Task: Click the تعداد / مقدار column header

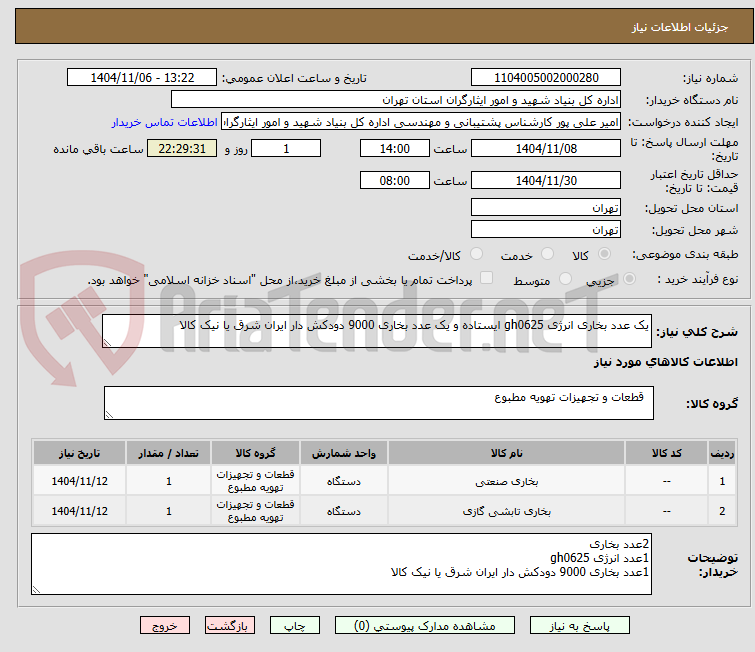Action: (169, 453)
